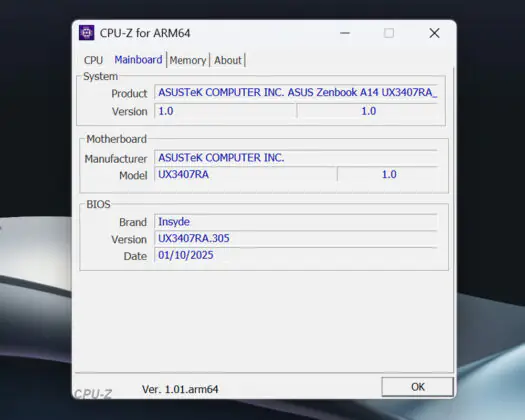Select the Motherboard Model UX3407RA field

[x=246, y=174]
